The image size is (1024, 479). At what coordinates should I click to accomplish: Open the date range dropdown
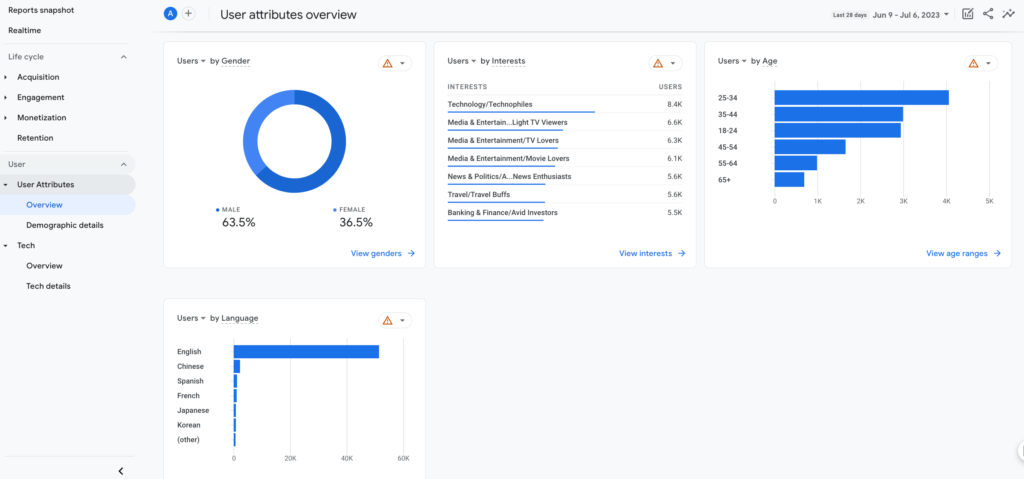[912, 15]
